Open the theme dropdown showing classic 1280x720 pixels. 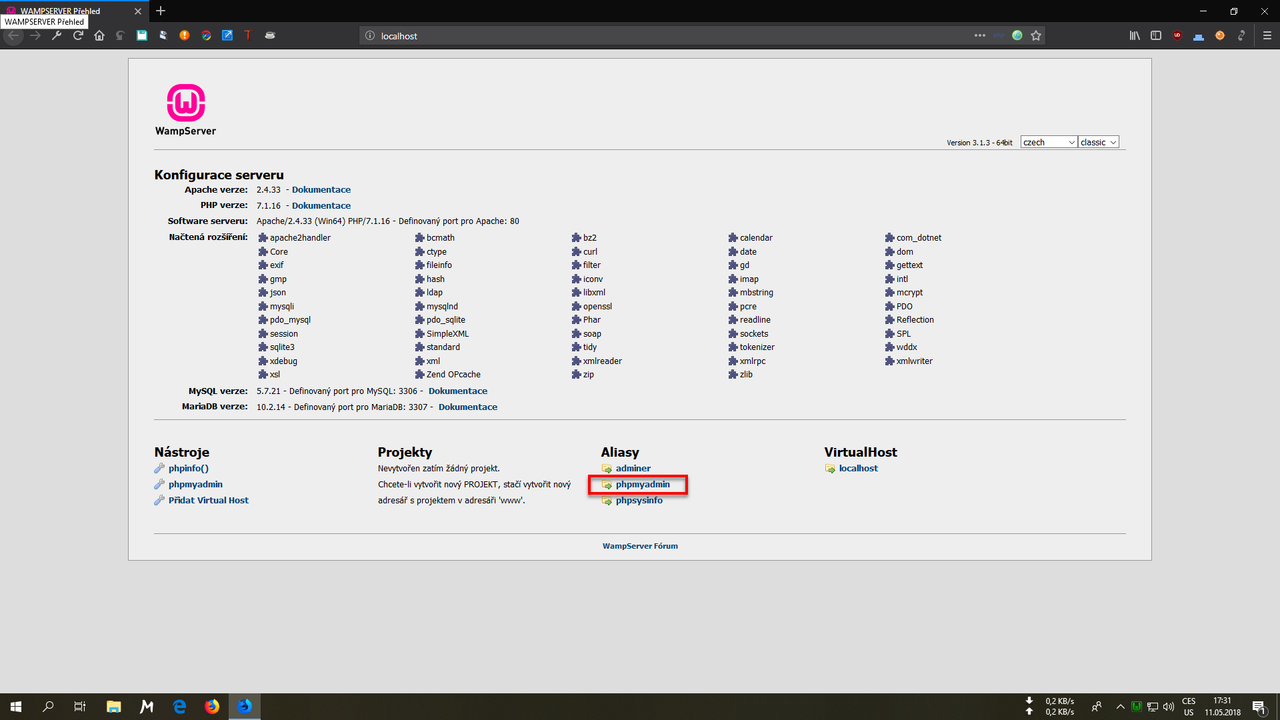point(1098,142)
